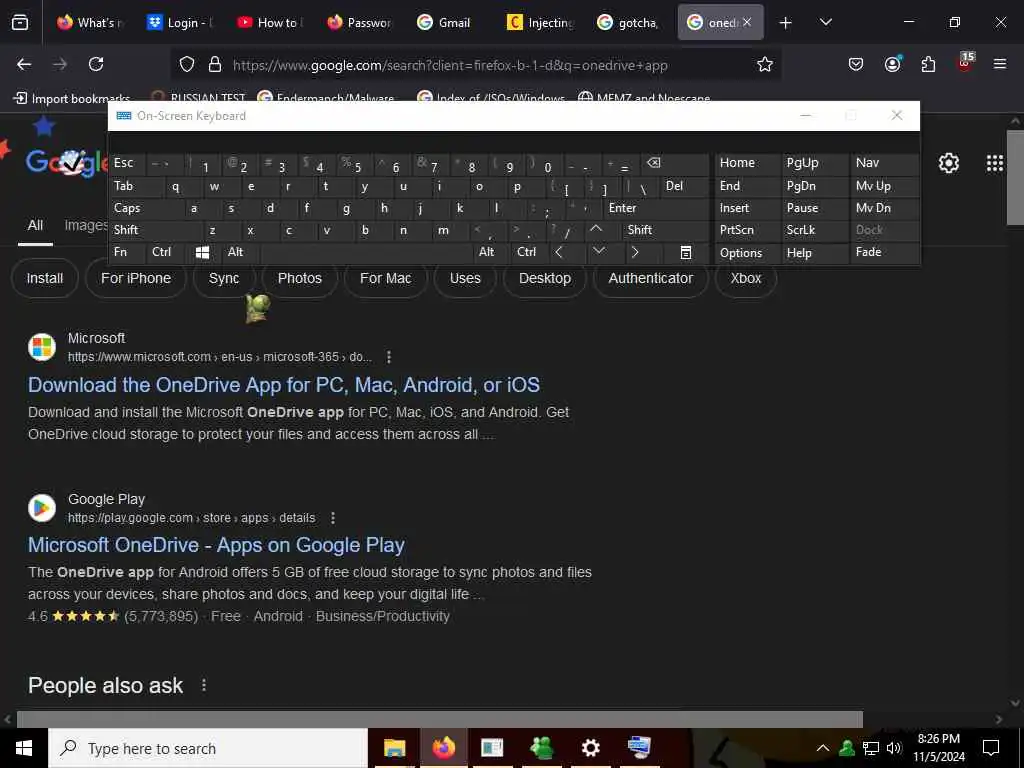Open the tracking protection shield icon
This screenshot has width=1024, height=768.
187,64
